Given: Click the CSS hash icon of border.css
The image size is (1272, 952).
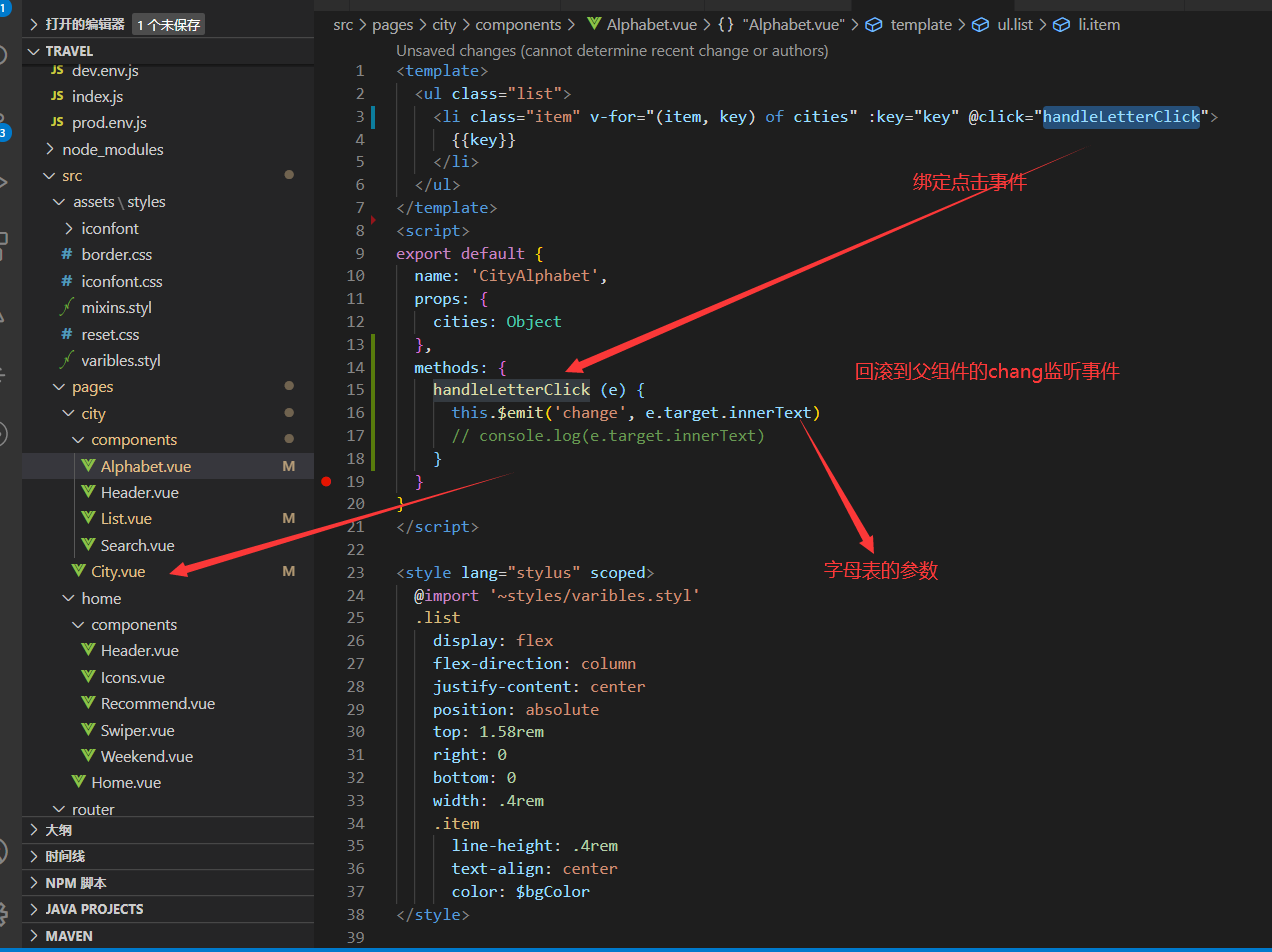Looking at the screenshot, I should click(x=67, y=255).
